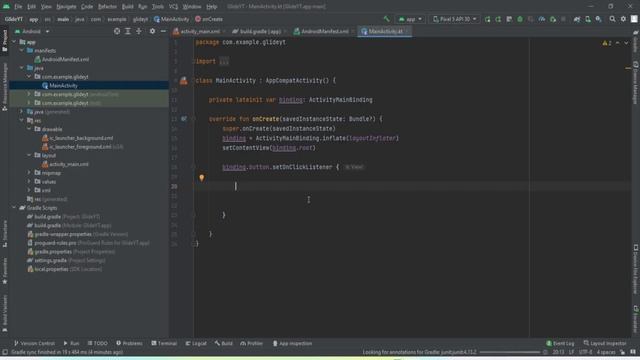Open the App Inspection tool window
The width and height of the screenshot is (640, 360).
(x=292, y=343)
